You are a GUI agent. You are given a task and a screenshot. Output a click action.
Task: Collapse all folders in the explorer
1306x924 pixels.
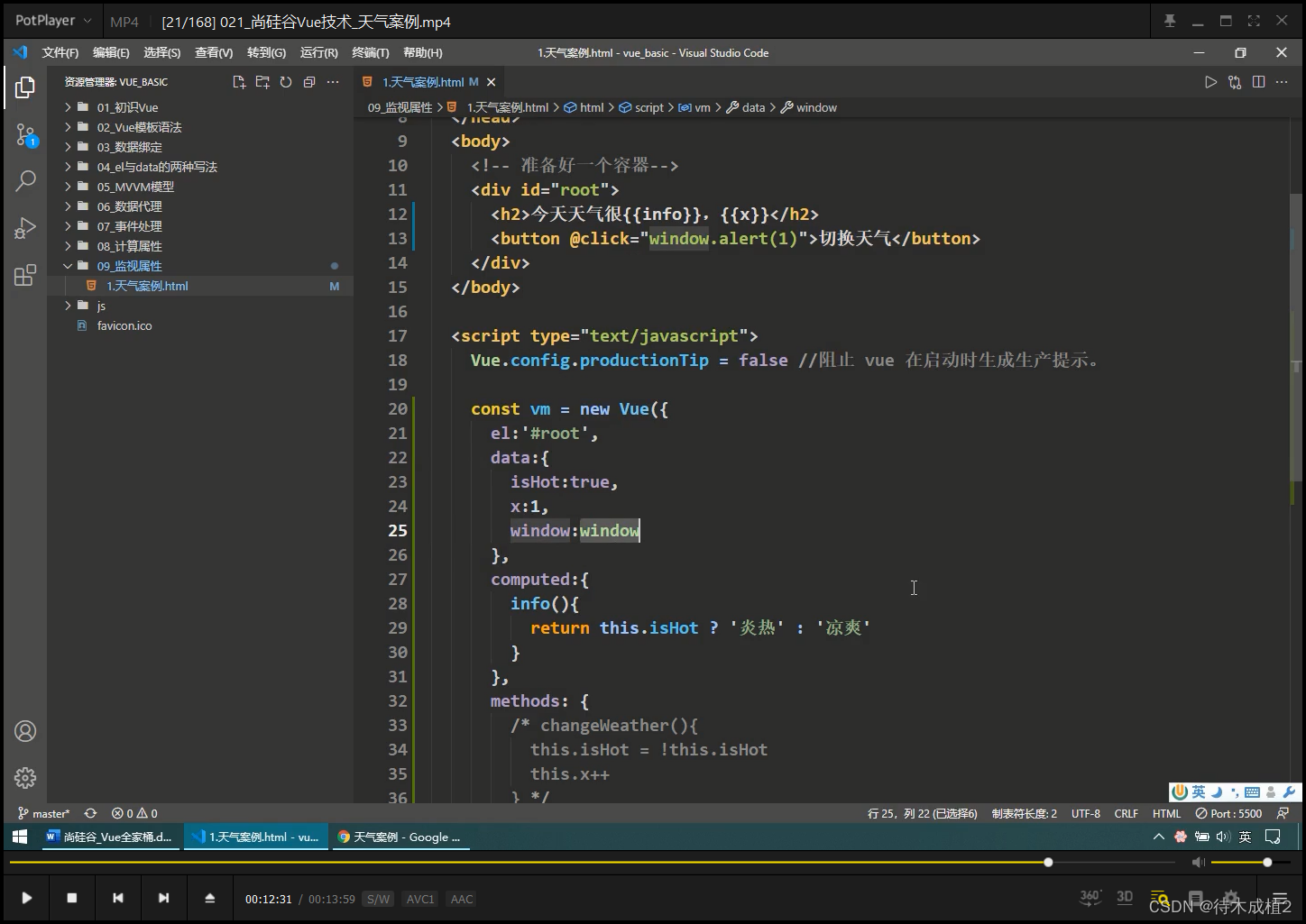pyautogui.click(x=309, y=82)
